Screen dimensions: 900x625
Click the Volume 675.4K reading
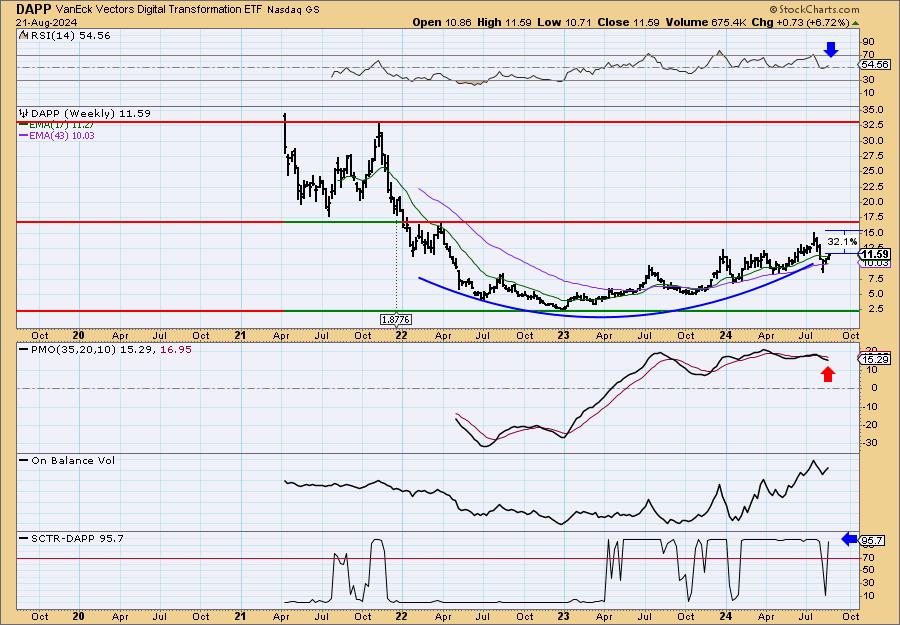(707, 22)
